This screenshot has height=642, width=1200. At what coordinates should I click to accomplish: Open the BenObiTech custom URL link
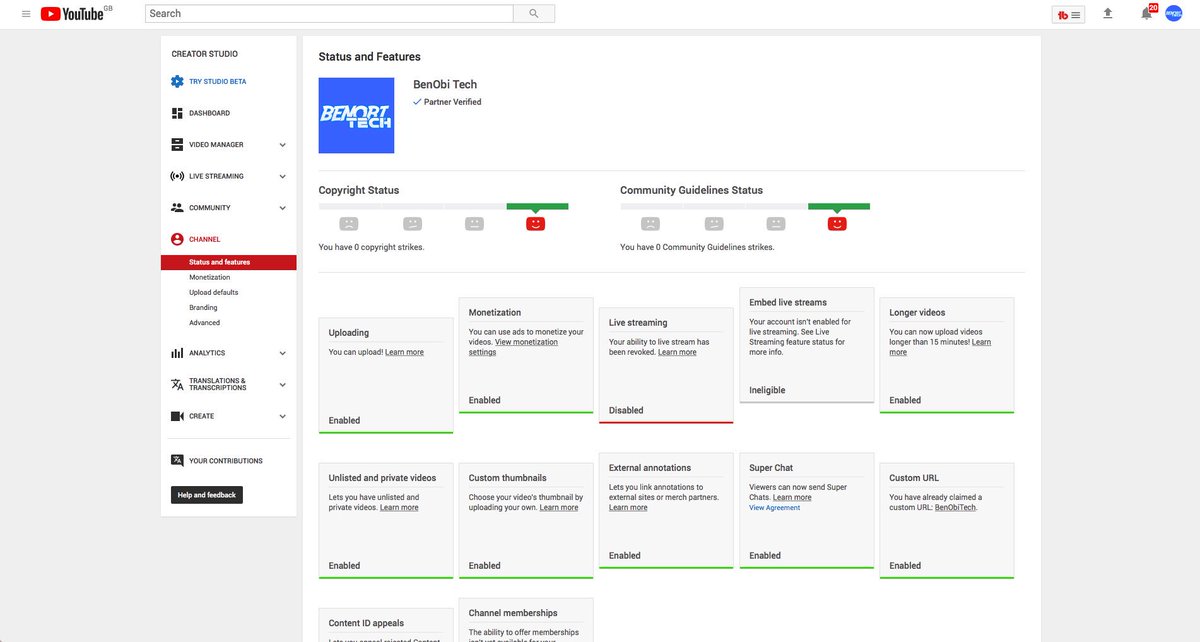(955, 507)
